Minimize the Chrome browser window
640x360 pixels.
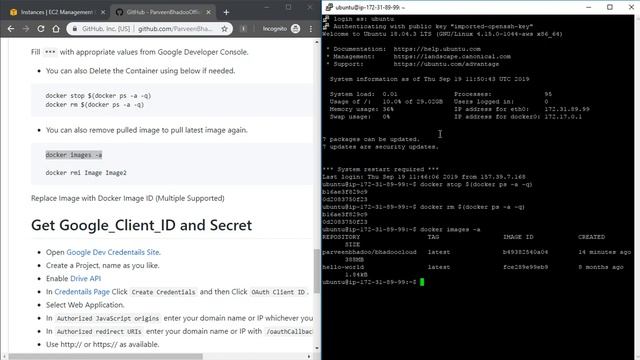pyautogui.click(x=267, y=7)
